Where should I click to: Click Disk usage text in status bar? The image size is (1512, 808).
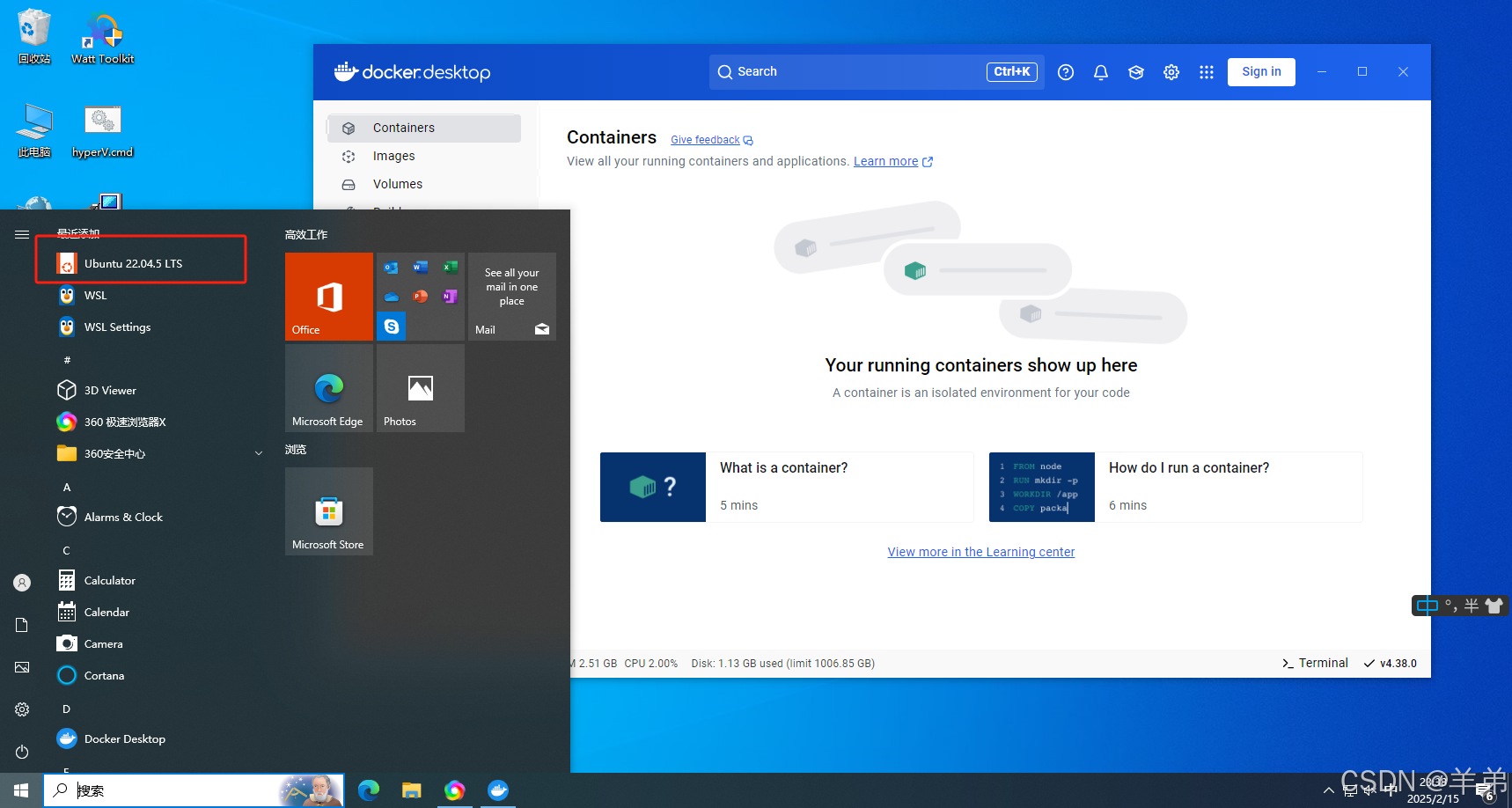click(x=783, y=664)
